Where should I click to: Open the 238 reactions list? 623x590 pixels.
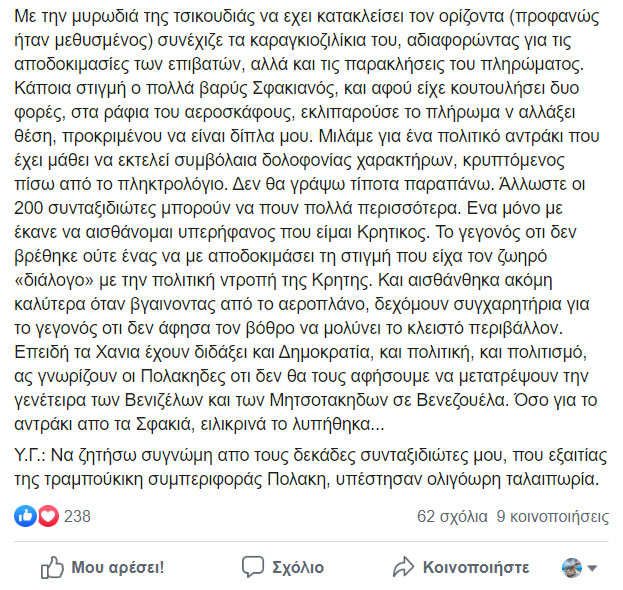[x=77, y=517]
